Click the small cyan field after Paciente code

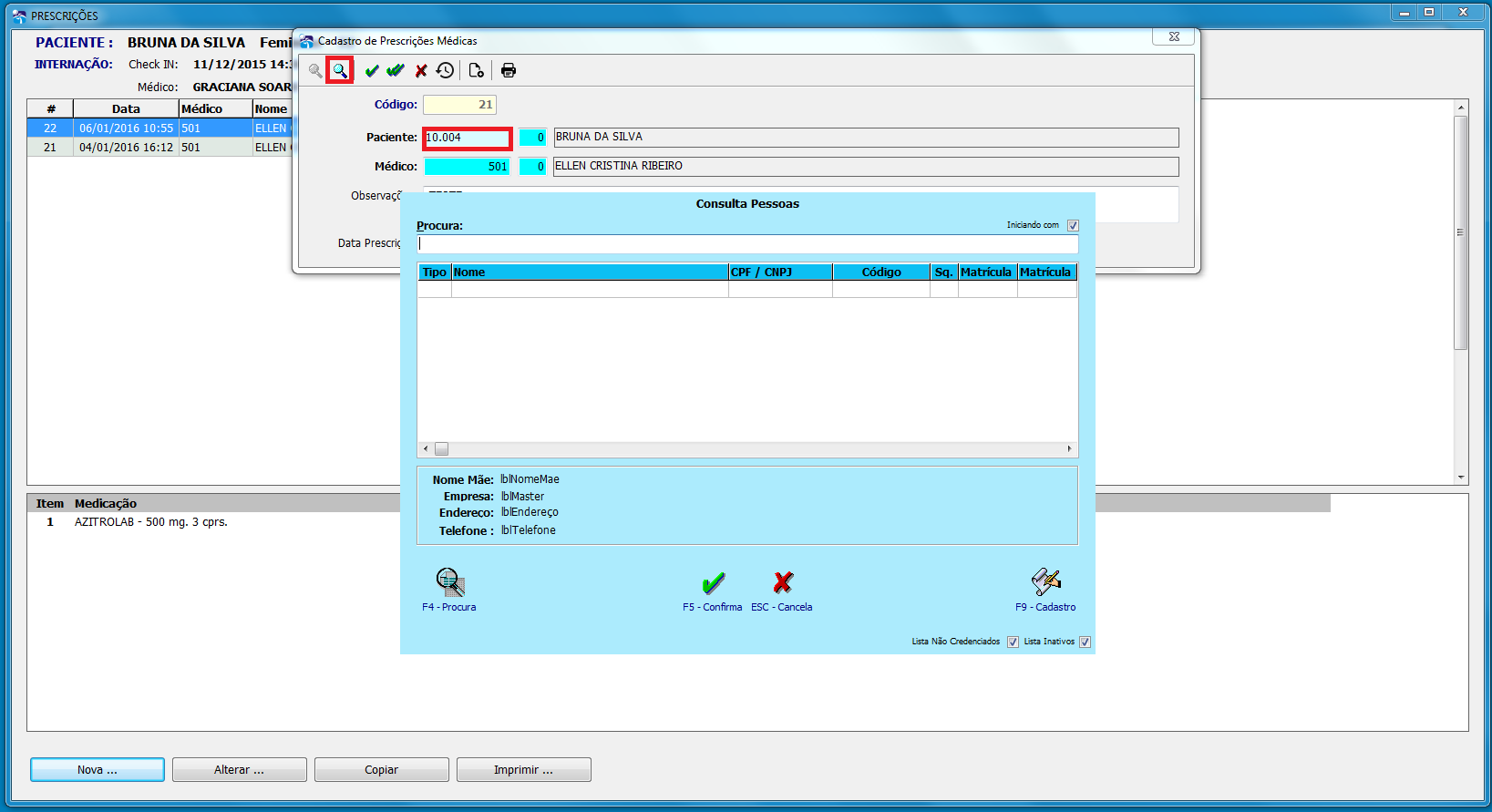532,138
